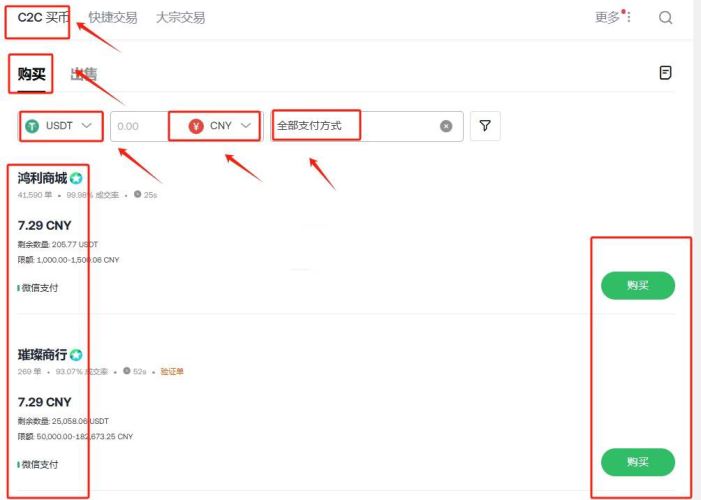Click the amount input field

136,126
